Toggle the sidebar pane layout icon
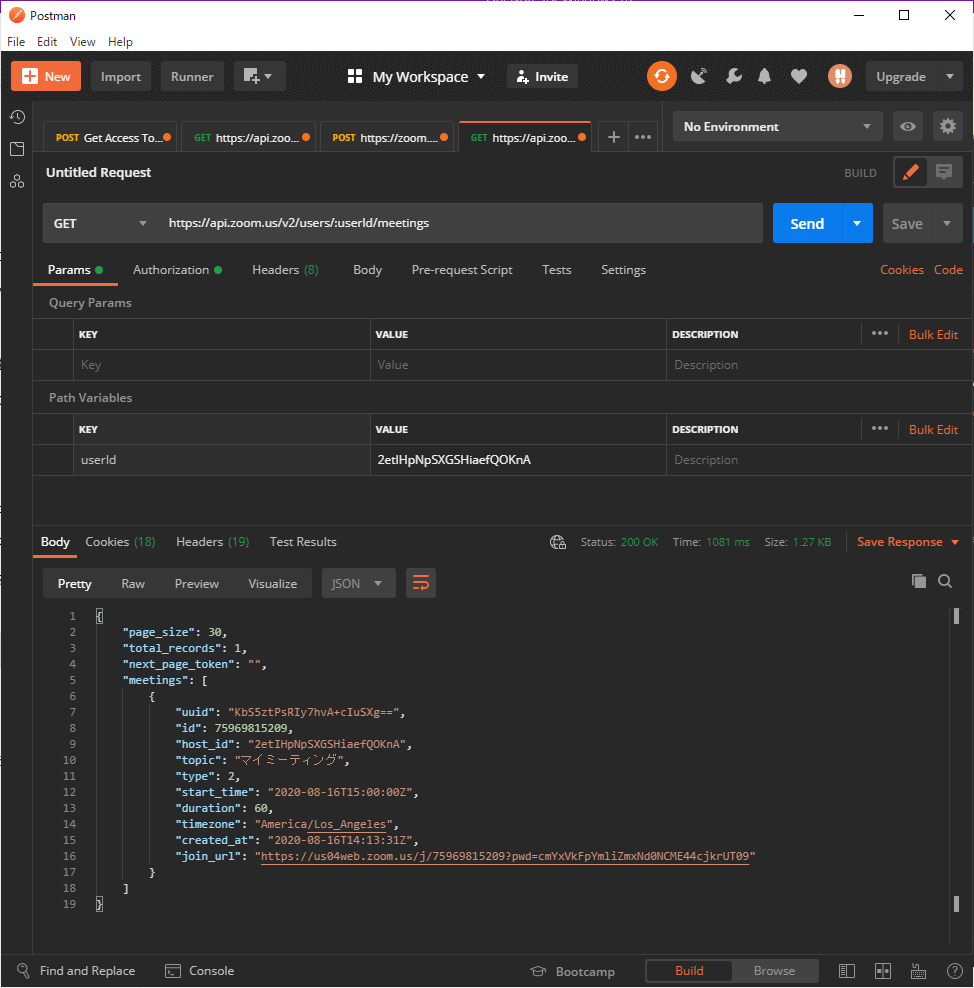The image size is (974, 988). 847,971
